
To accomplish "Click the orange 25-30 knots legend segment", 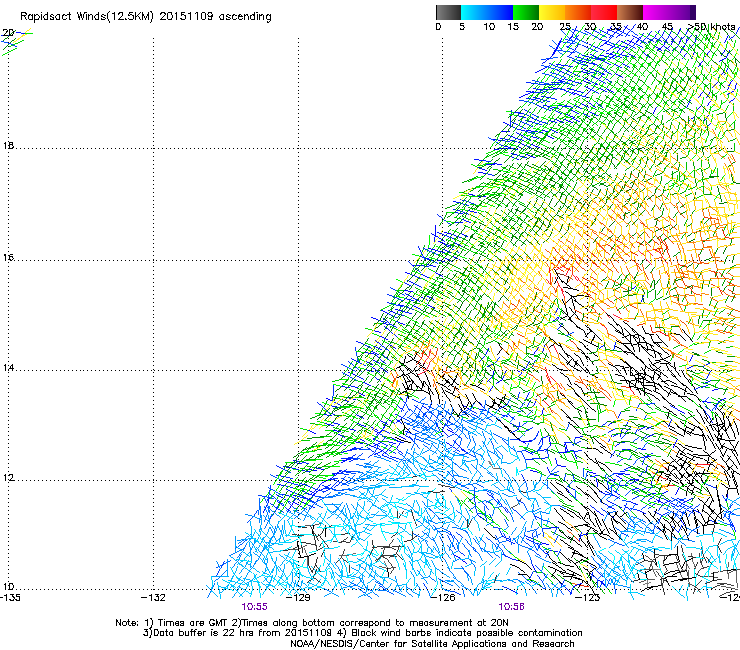I will click(578, 12).
